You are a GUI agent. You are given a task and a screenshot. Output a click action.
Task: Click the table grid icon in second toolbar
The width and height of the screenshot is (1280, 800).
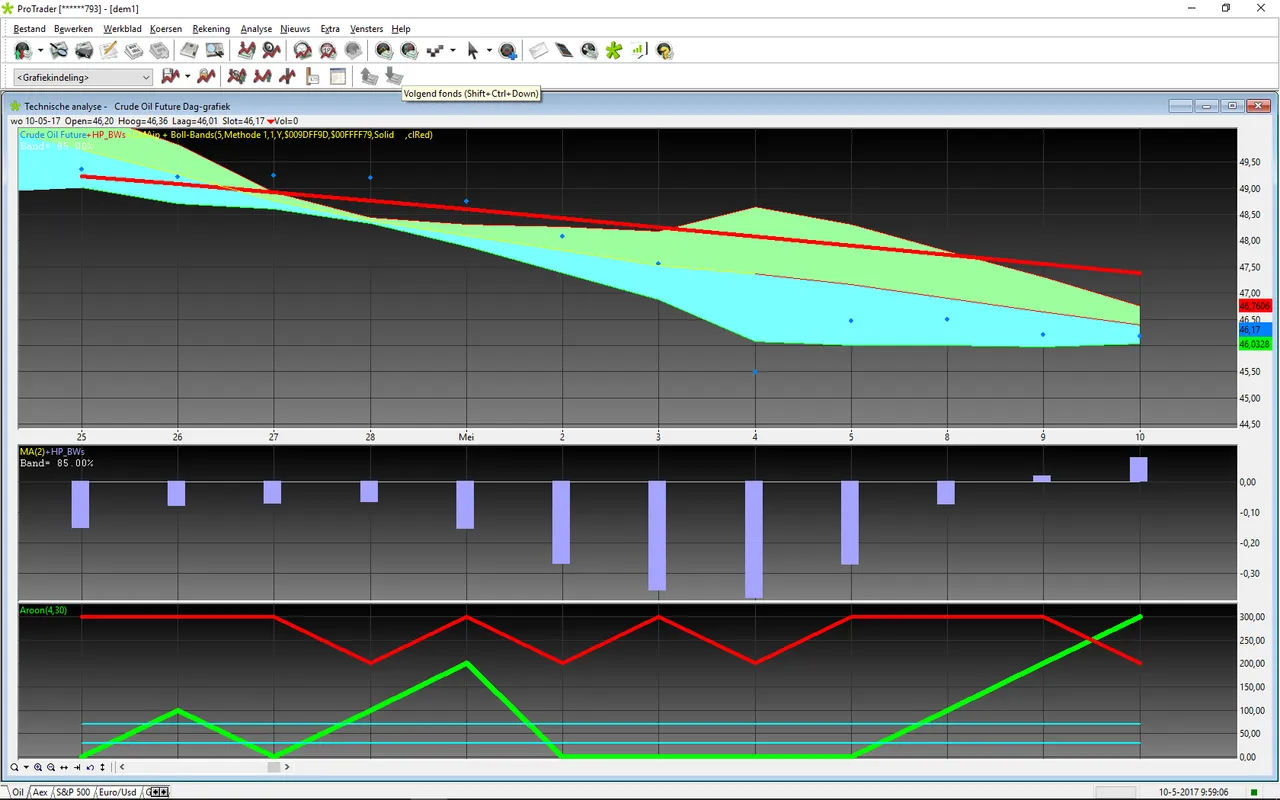pyautogui.click(x=337, y=76)
